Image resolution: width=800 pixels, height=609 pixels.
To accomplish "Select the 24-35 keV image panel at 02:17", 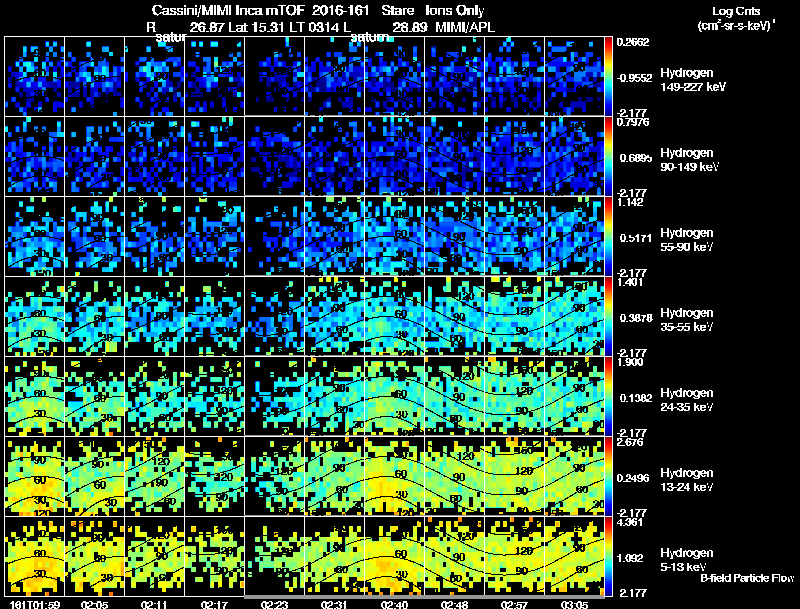I will coord(214,396).
